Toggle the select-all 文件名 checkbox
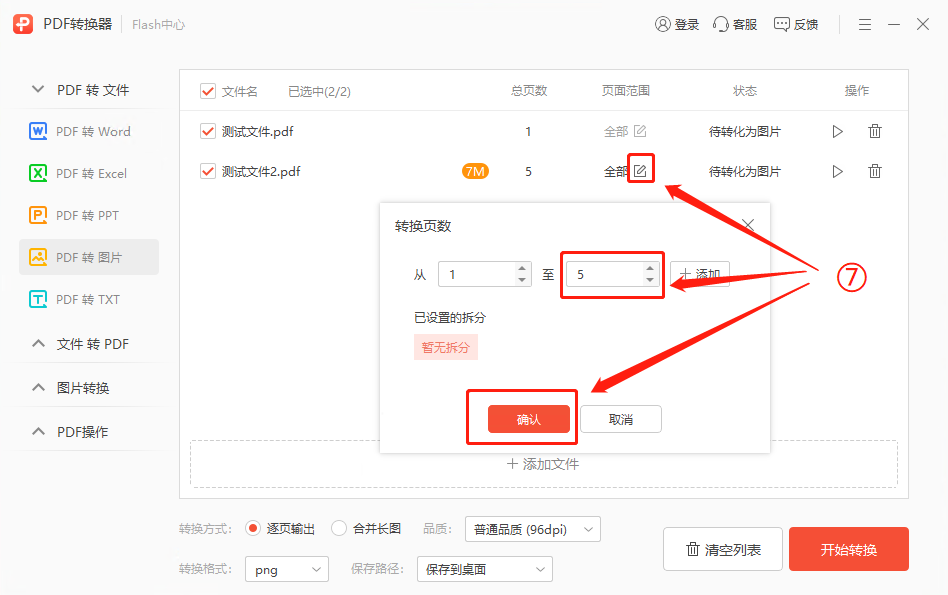Screen dimensions: 948x595 click(x=207, y=90)
